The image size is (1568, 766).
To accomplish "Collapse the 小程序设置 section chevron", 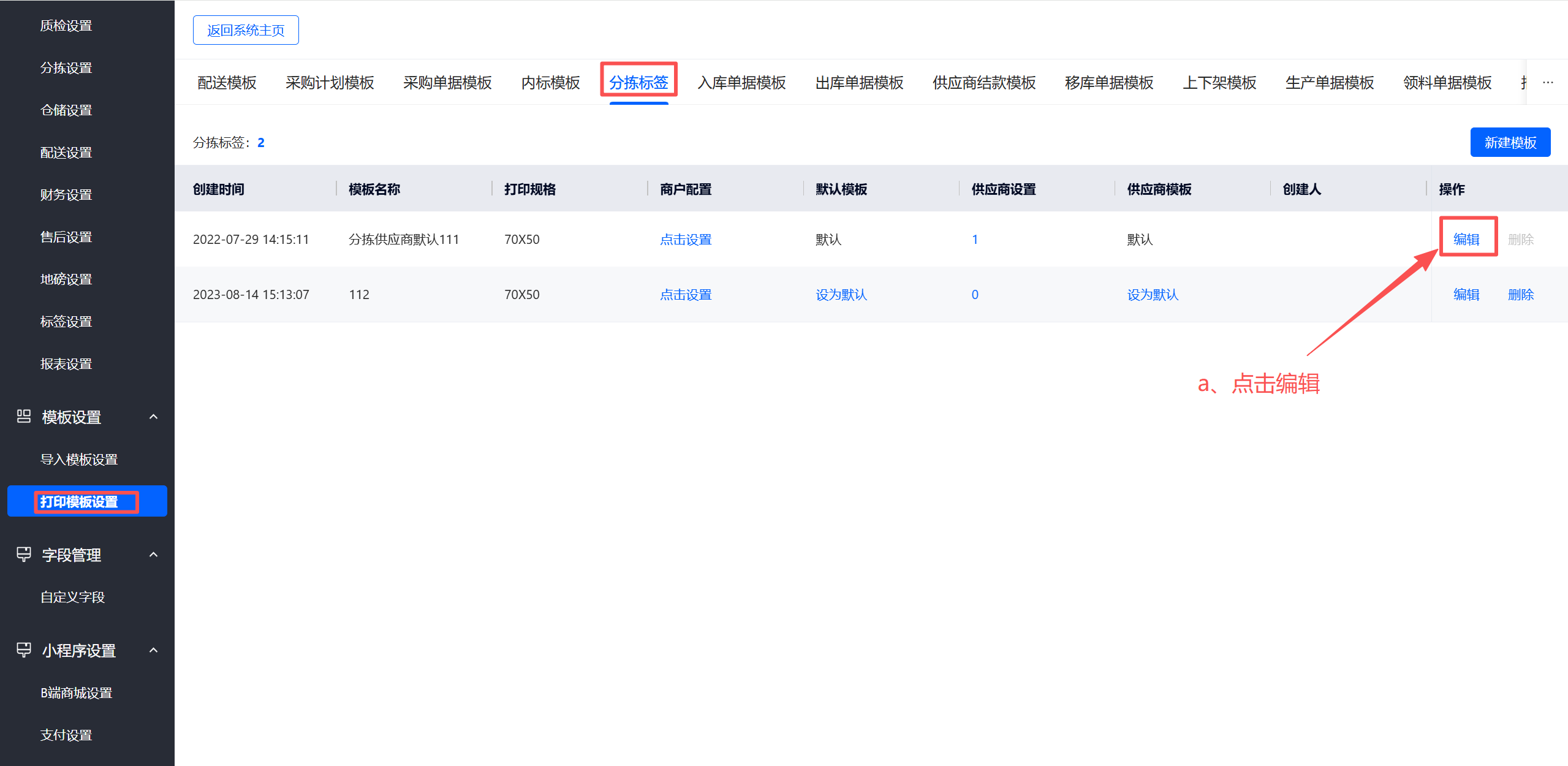I will [154, 650].
